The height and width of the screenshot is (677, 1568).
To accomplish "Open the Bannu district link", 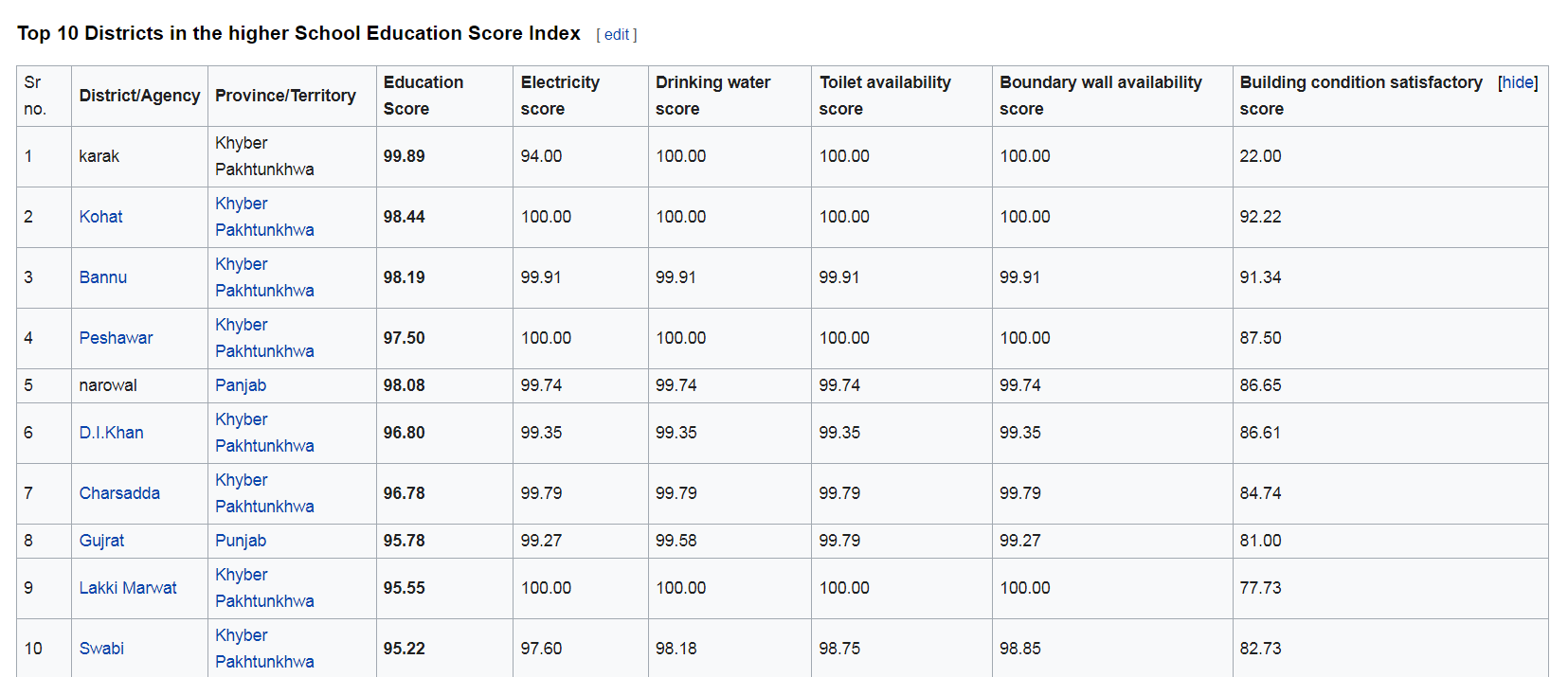I will (x=102, y=277).
